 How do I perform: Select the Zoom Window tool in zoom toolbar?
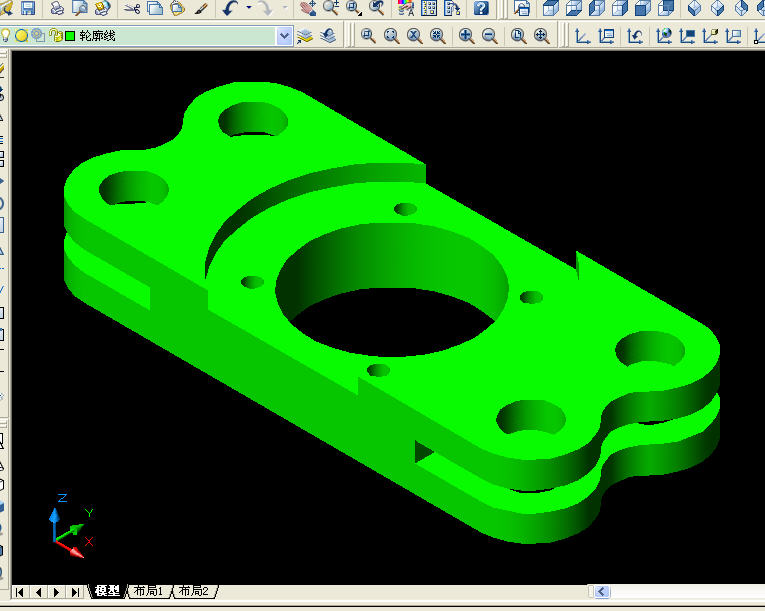[368, 36]
